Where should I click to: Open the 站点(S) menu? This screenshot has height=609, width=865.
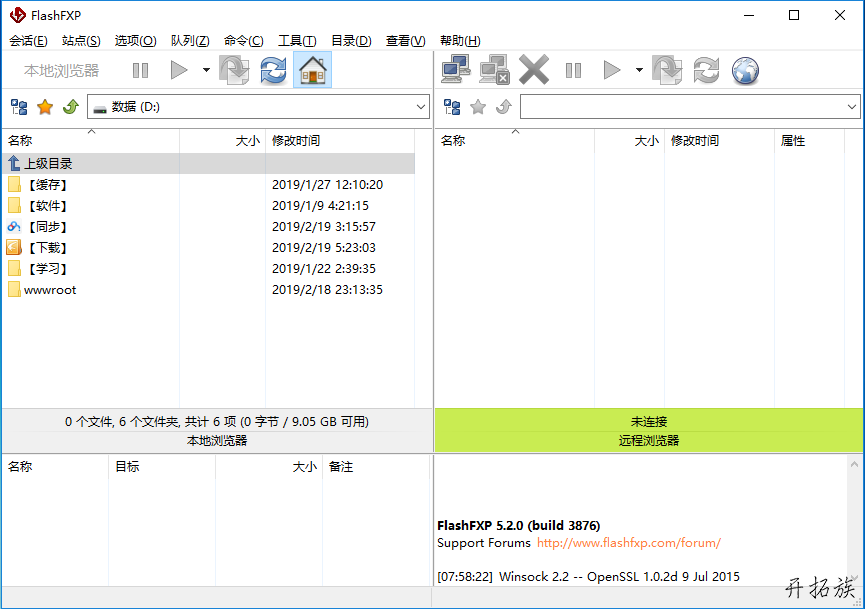pos(81,41)
